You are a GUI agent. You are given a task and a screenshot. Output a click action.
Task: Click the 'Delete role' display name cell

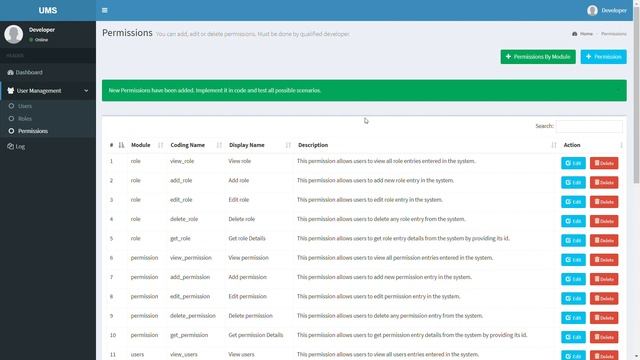click(x=242, y=219)
